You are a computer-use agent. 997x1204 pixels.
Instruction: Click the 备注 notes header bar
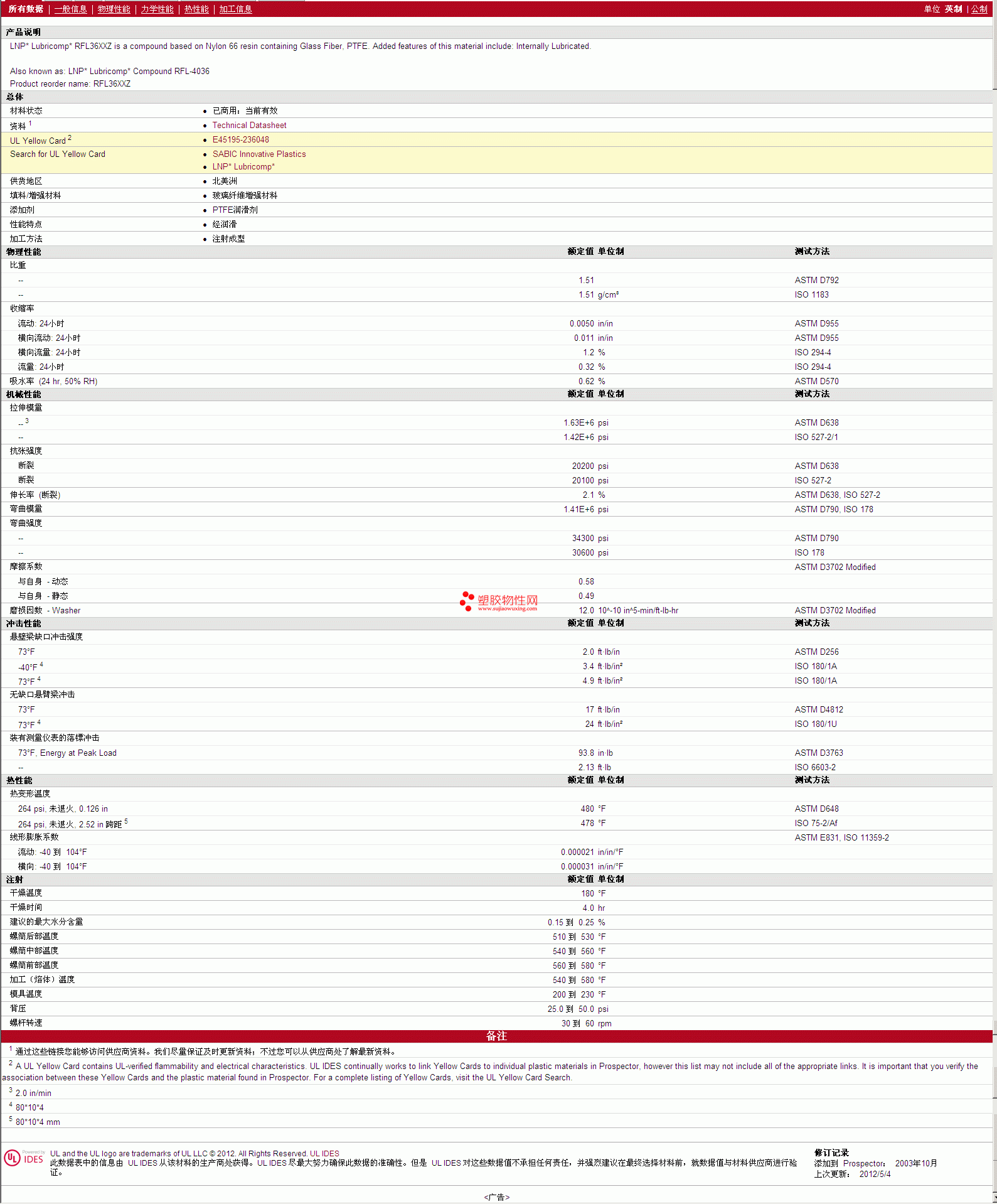(x=496, y=1036)
